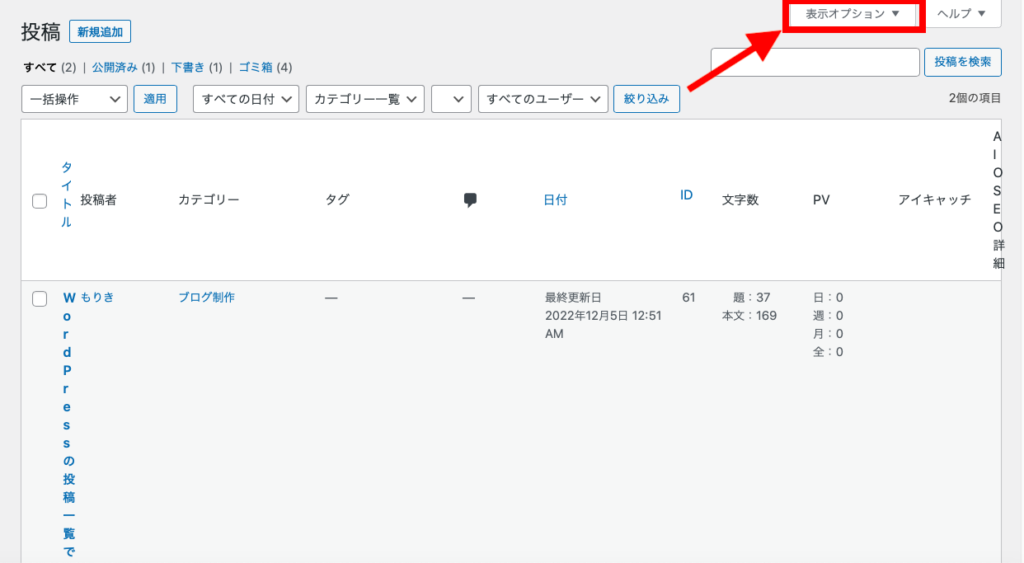The image size is (1024, 563).
Task: Focus the post search input field
Action: click(x=815, y=62)
